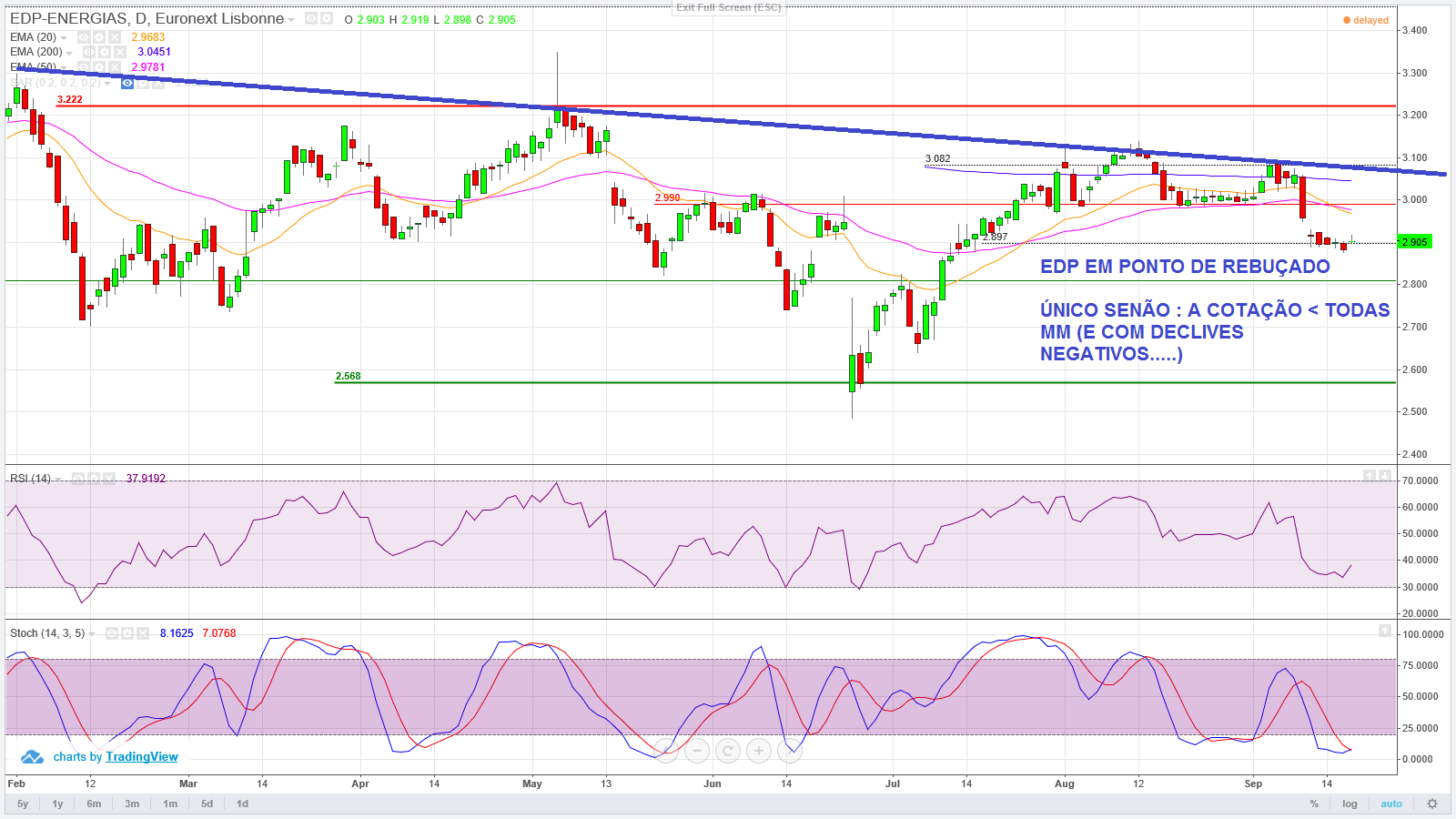Click the RSI value 37.9192
Screen dimensions: 1456x819
[146, 479]
